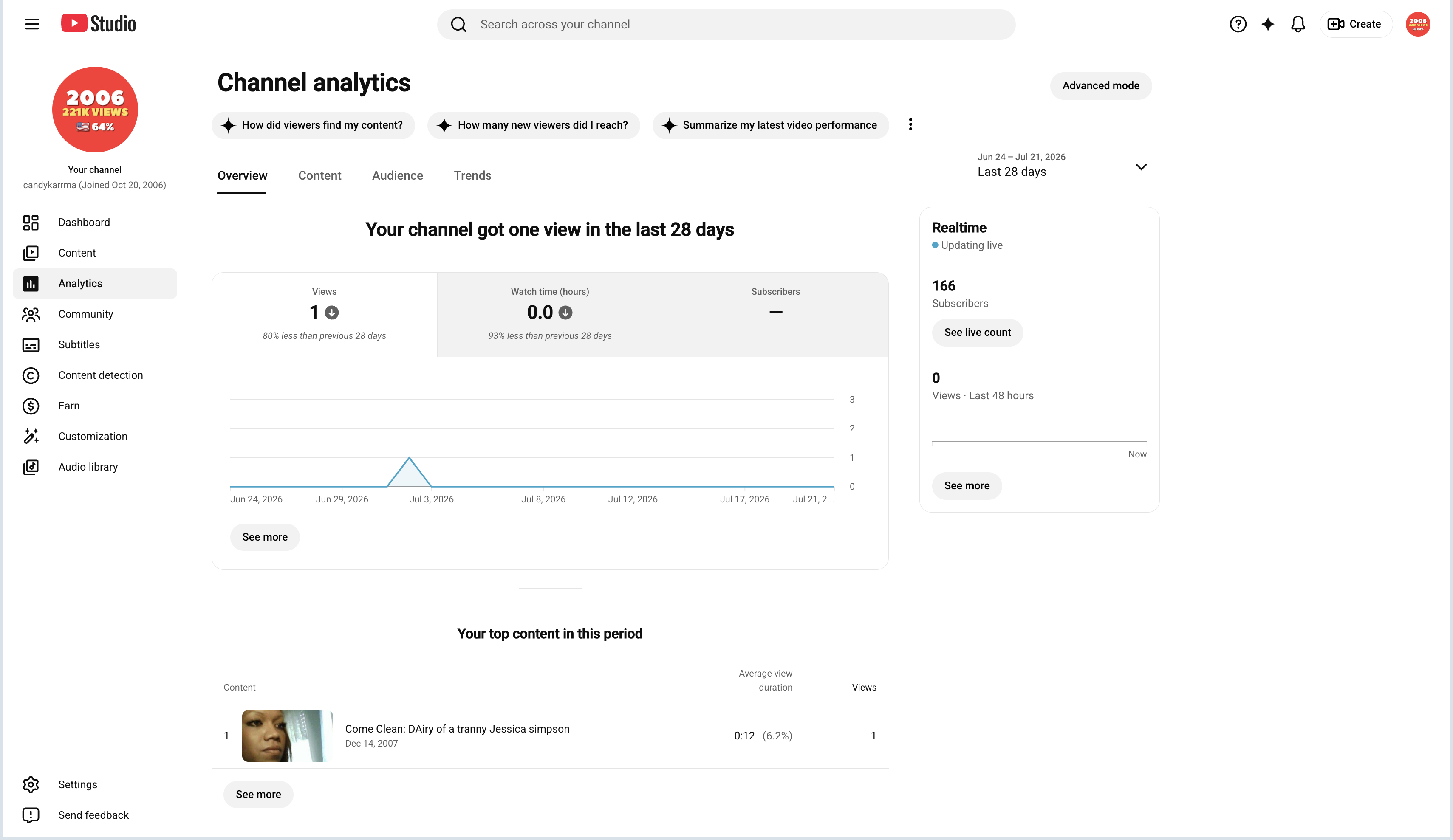Click 'Views · Last 48 hours' text
Viewport: 1453px width, 840px height.
[x=983, y=395]
